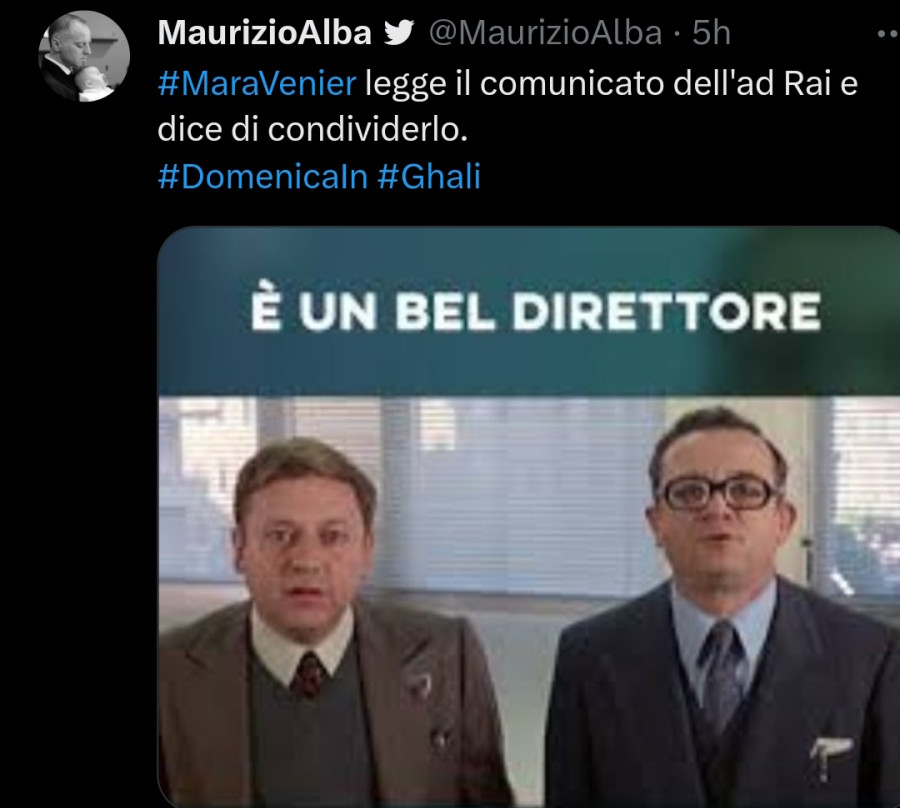Click the black-framed glasses in the photo
The width and height of the screenshot is (900, 808).
point(716,494)
